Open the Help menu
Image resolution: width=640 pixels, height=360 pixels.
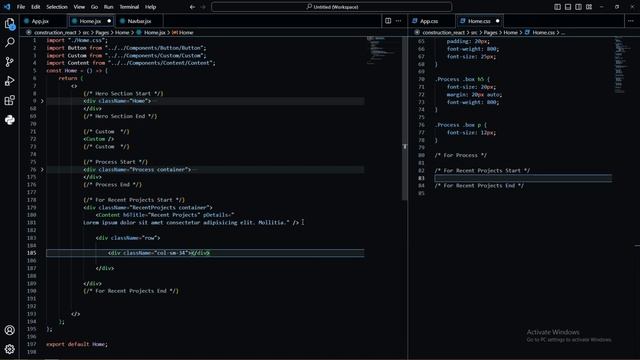tap(151, 7)
